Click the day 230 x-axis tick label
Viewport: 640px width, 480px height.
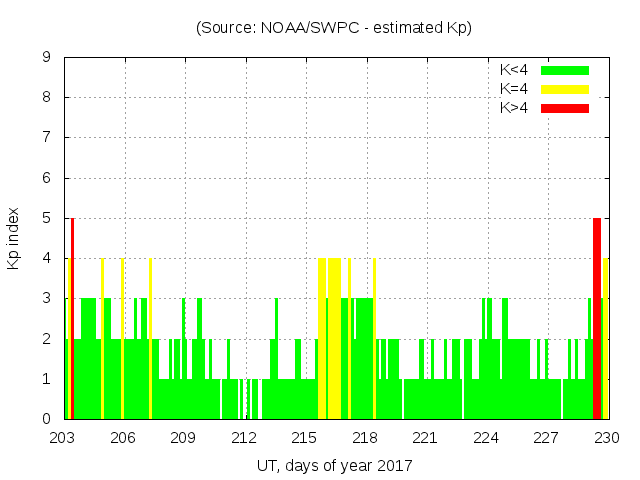pos(607,438)
